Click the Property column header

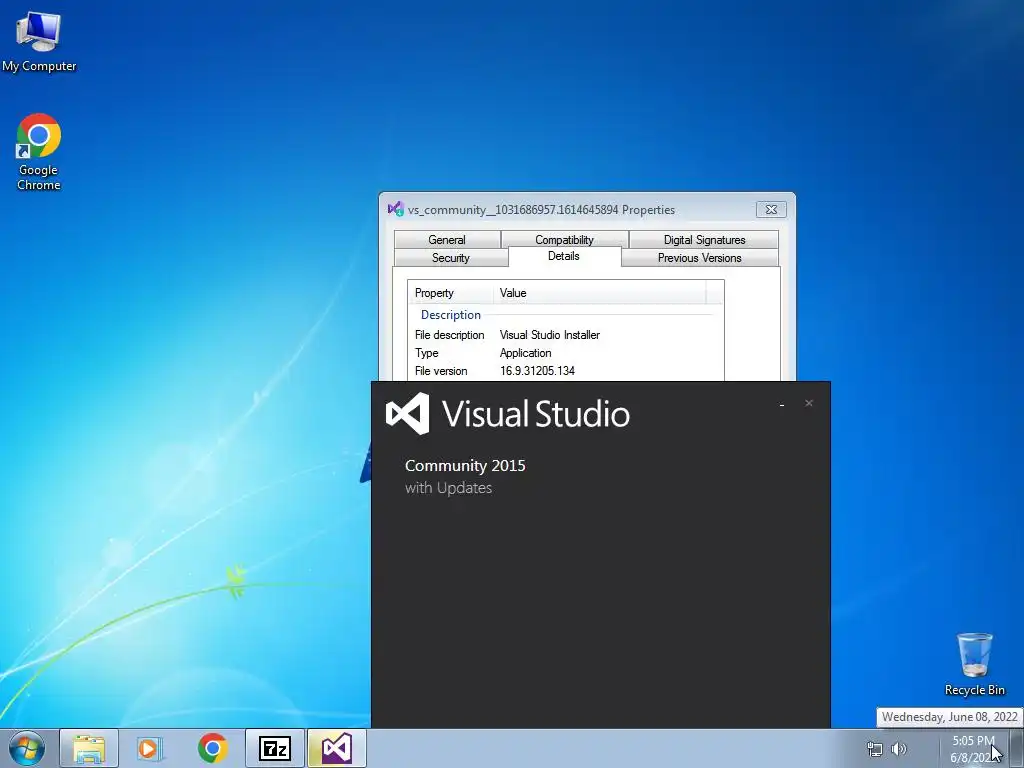[x=451, y=293]
